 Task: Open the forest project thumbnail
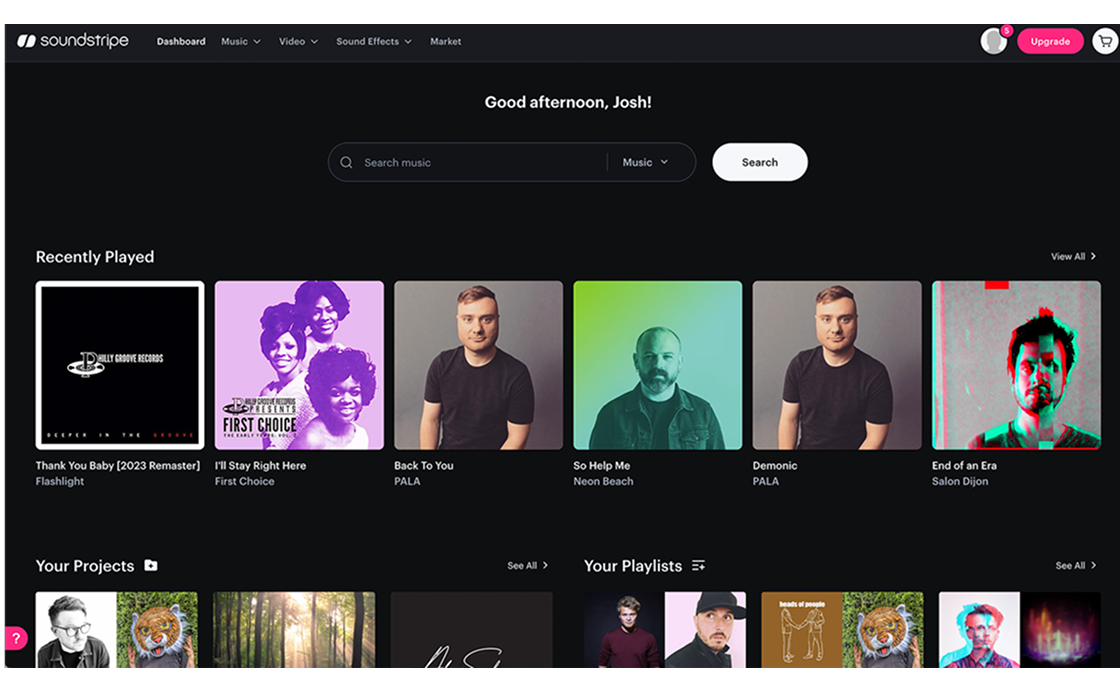[294, 630]
